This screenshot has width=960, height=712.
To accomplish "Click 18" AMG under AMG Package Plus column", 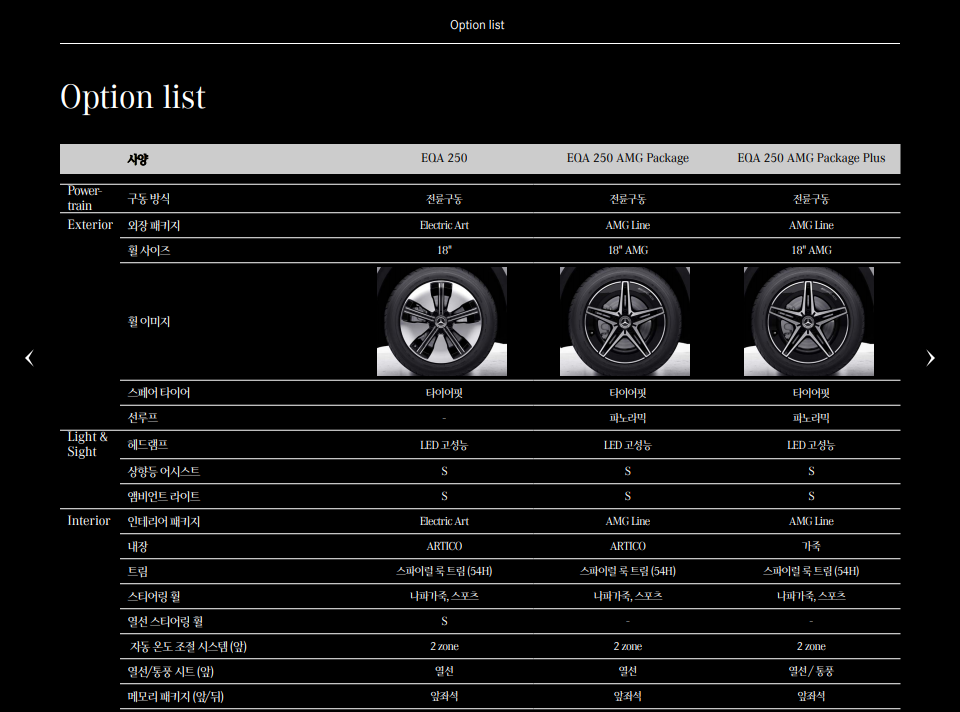I will (811, 250).
